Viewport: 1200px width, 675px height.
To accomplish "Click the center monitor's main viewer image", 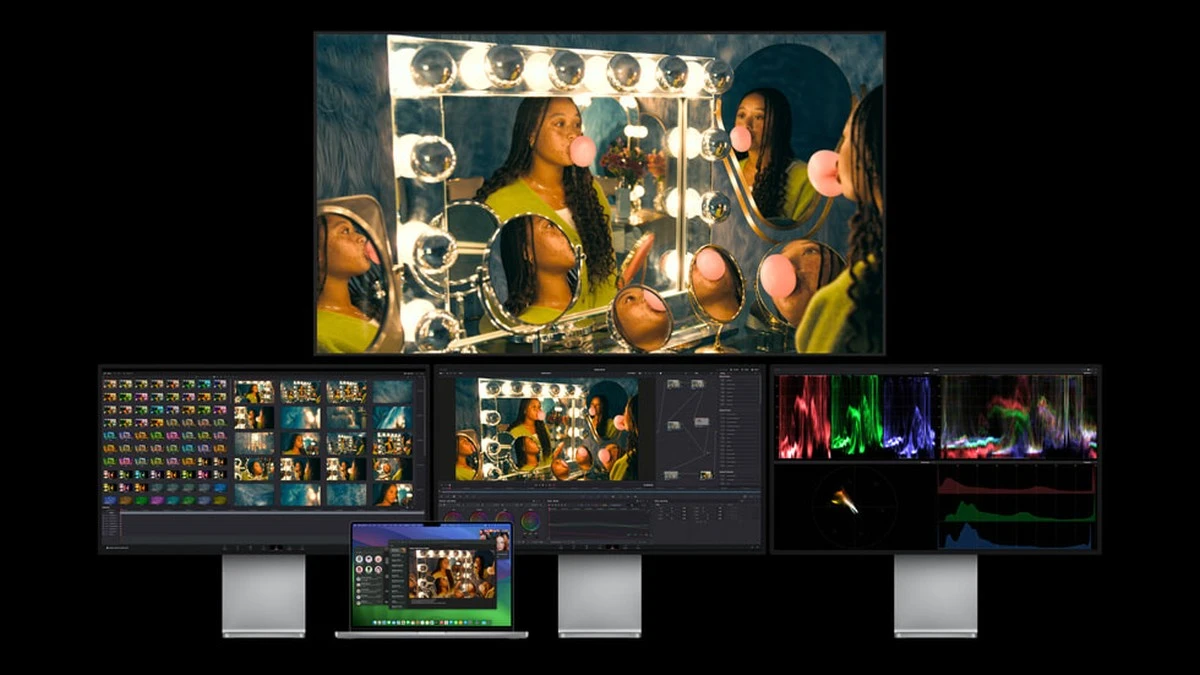I will click(x=546, y=428).
